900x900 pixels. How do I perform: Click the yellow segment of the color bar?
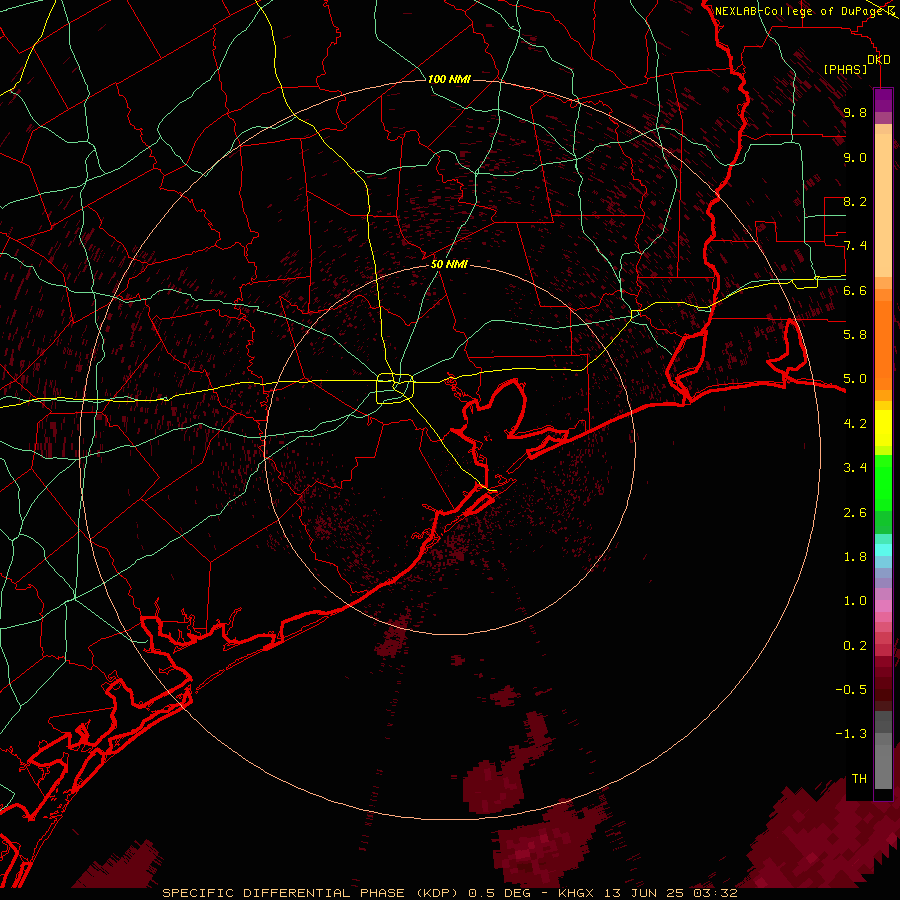pyautogui.click(x=883, y=428)
